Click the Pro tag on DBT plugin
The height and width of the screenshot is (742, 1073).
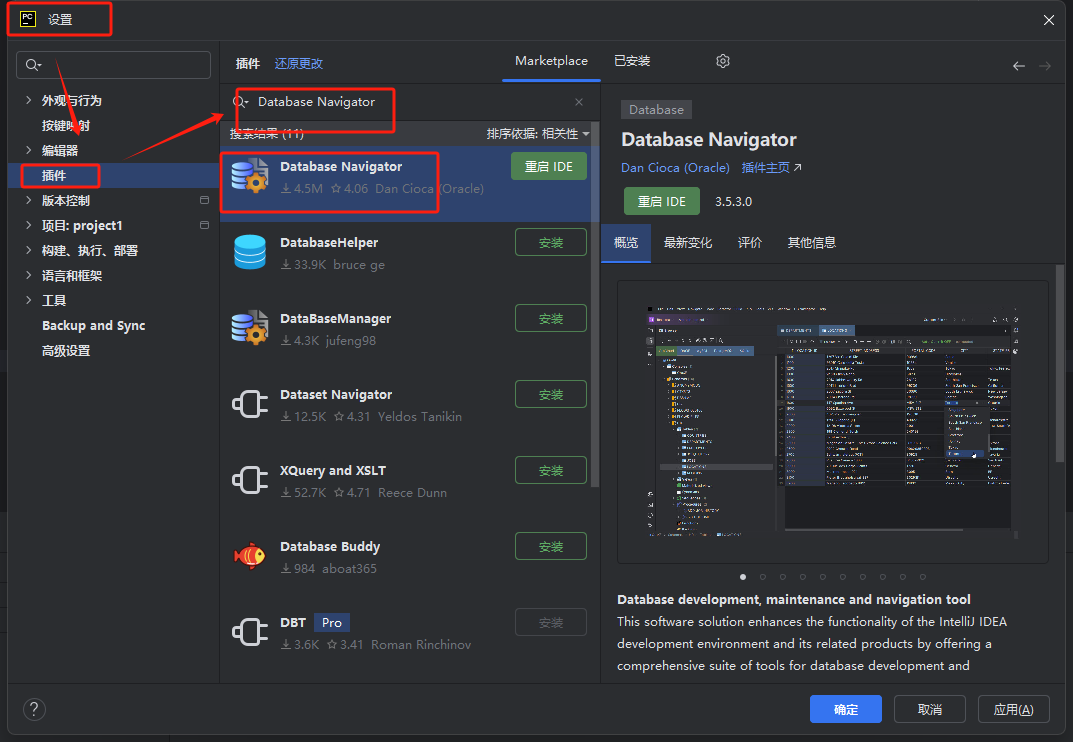(x=332, y=622)
